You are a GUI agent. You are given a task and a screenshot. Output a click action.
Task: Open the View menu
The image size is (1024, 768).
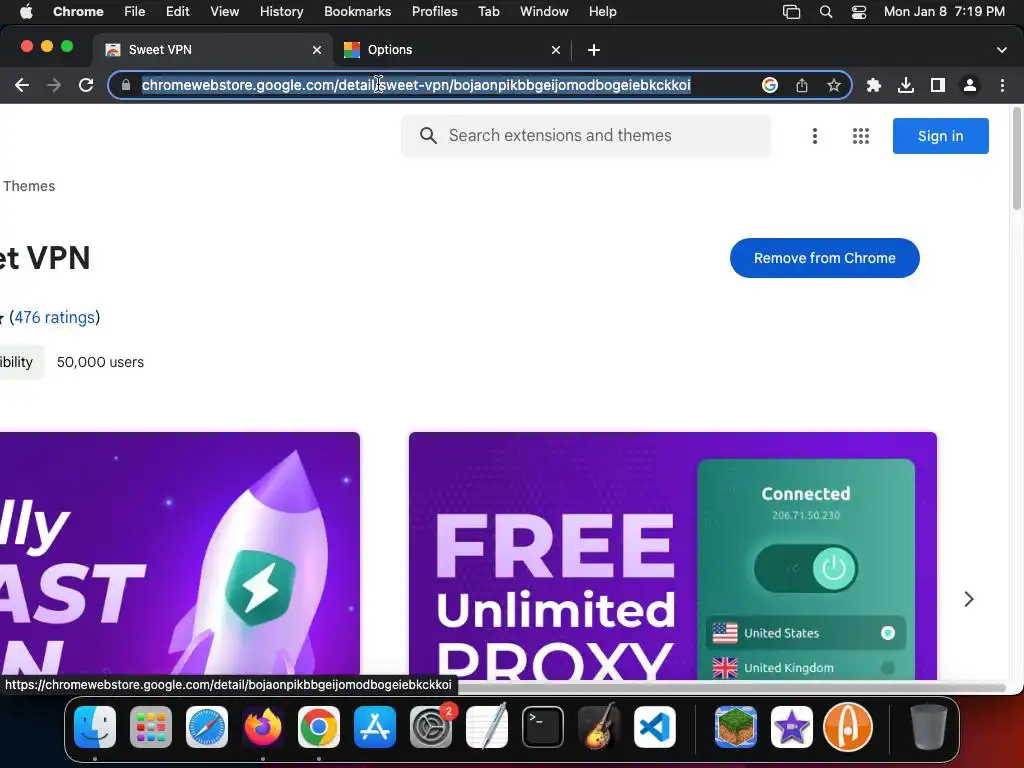pos(224,12)
